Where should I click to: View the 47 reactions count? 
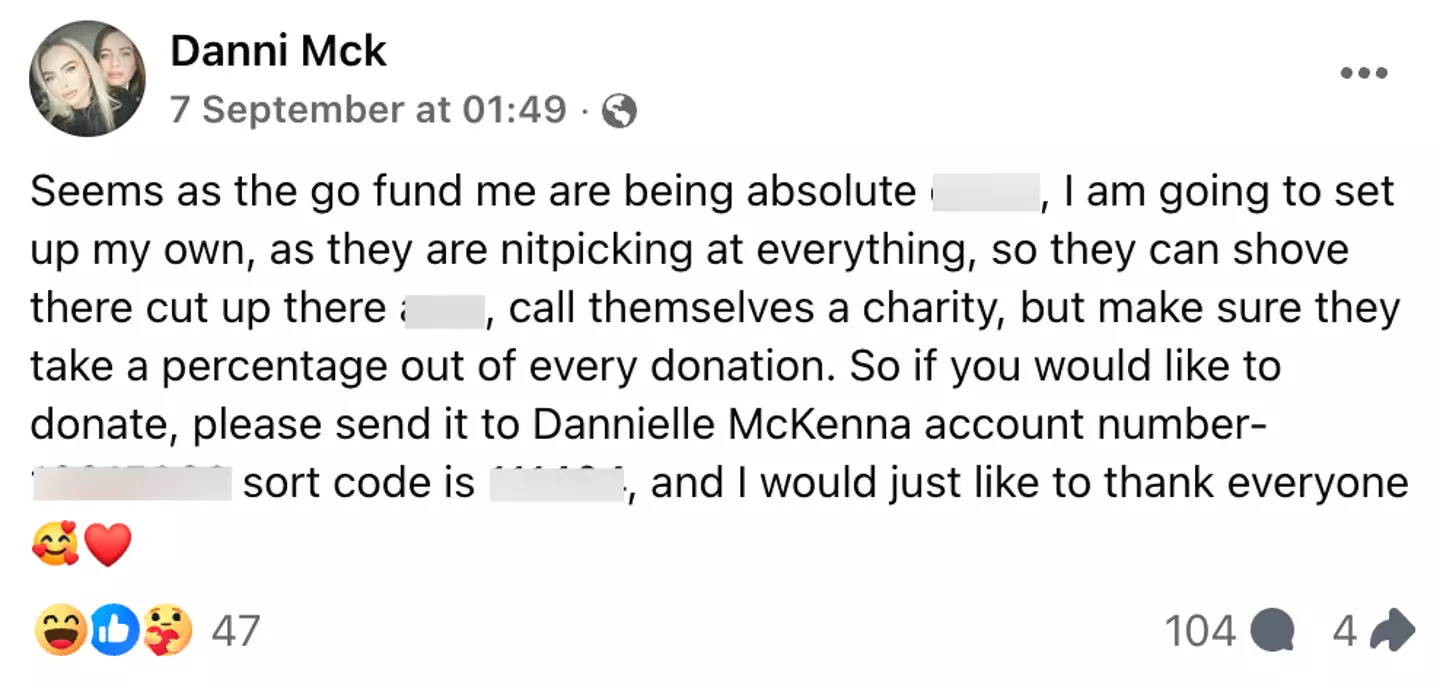tap(236, 631)
